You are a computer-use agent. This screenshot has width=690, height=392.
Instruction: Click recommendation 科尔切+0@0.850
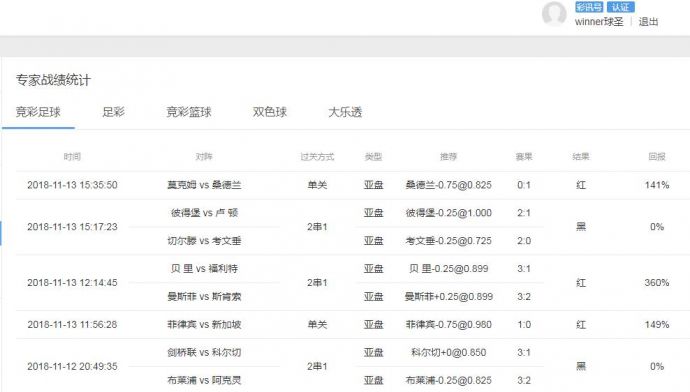[448, 352]
